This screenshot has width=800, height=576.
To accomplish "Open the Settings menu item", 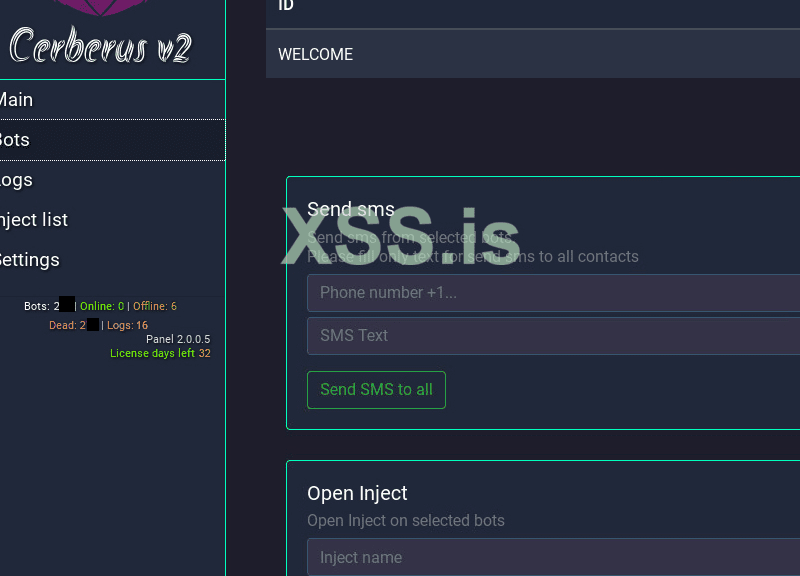I will coord(112,260).
